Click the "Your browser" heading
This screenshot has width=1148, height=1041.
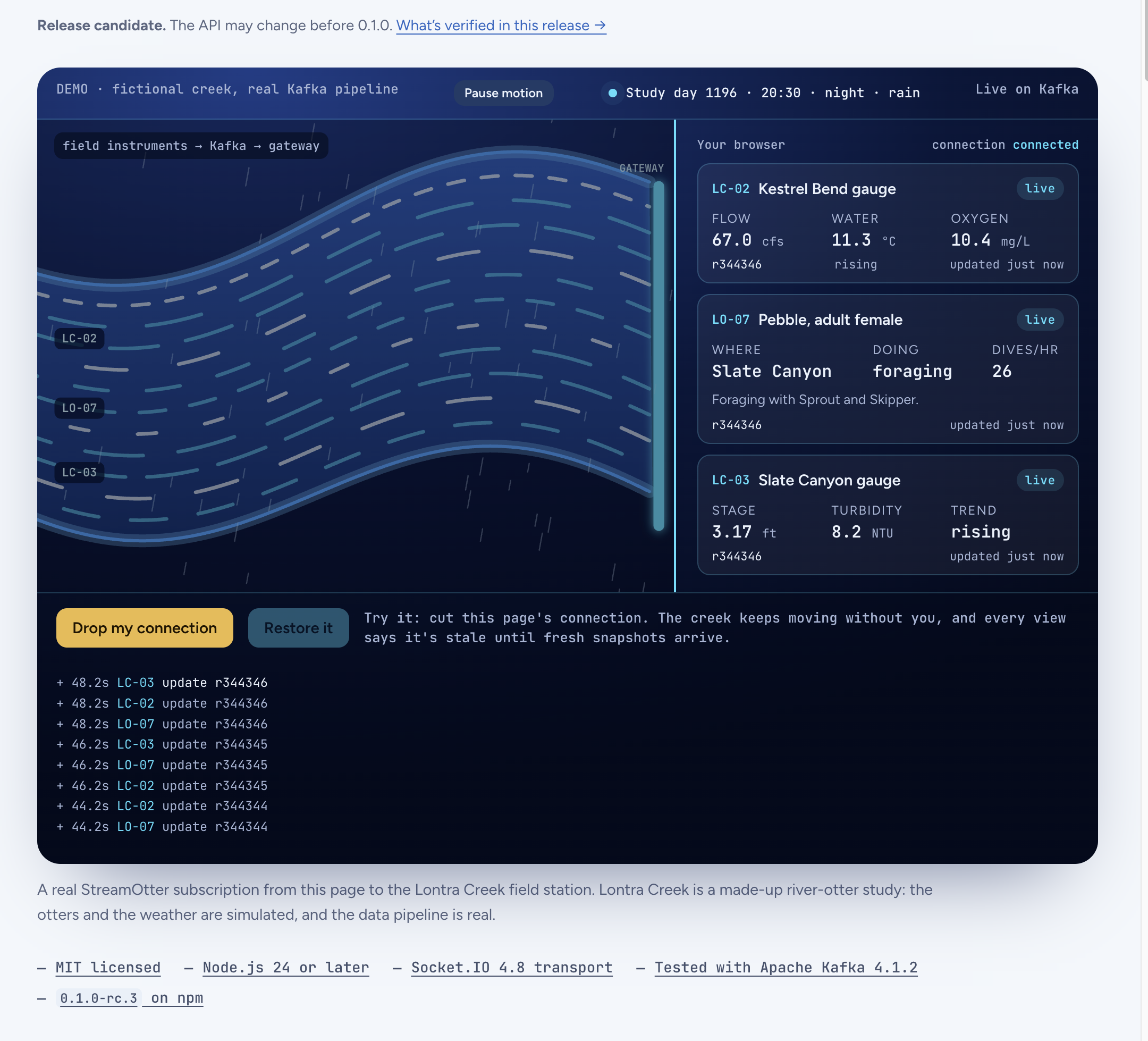click(x=741, y=145)
